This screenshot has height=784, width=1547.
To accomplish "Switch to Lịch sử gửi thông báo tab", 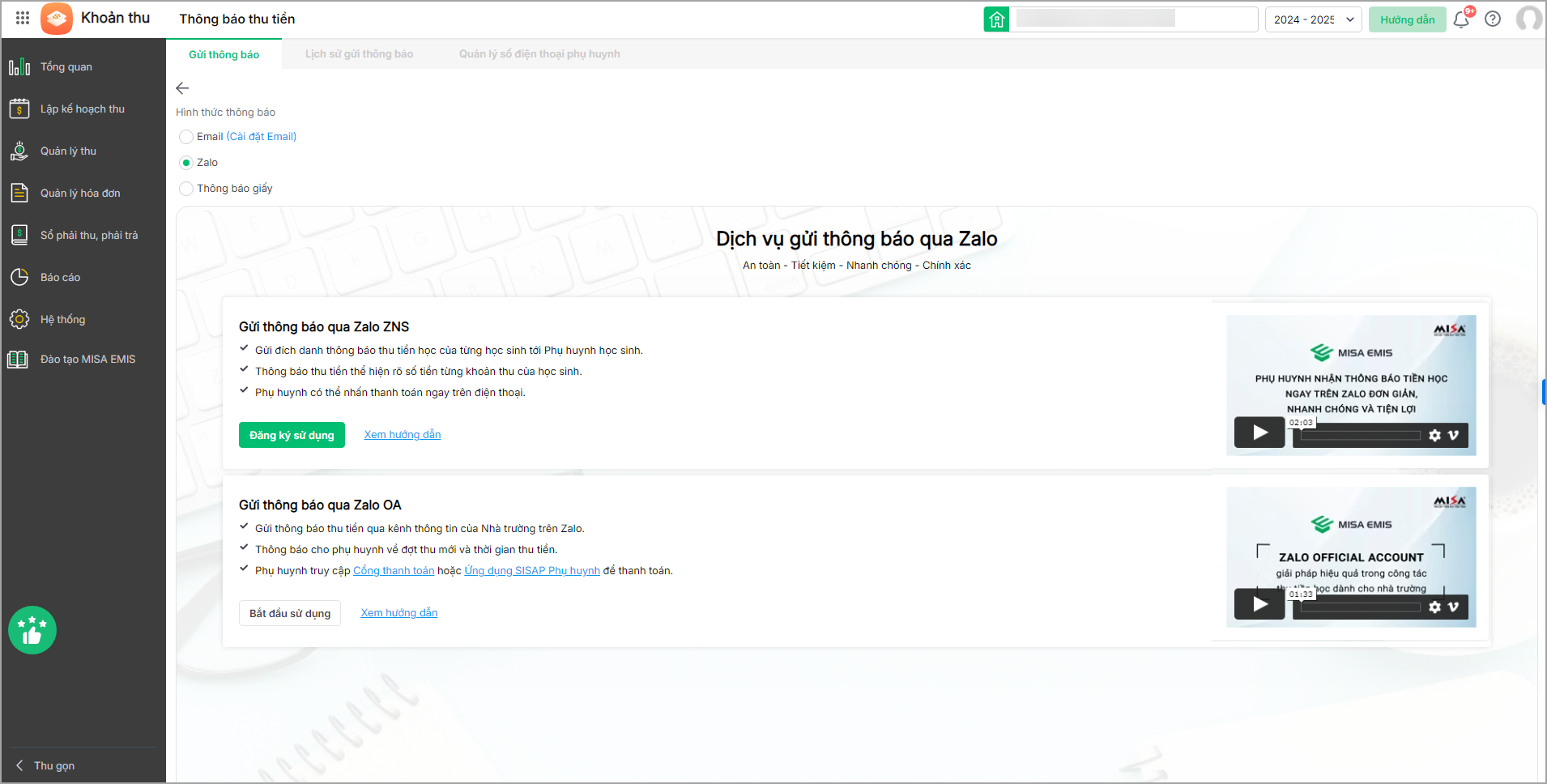I will (x=359, y=54).
